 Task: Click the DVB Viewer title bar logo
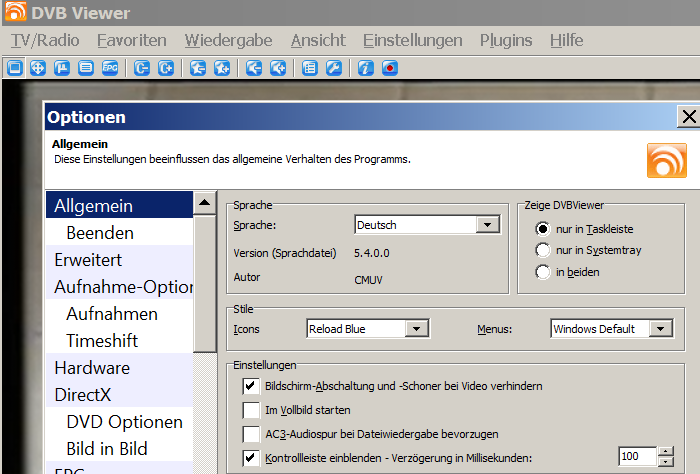[x=15, y=11]
